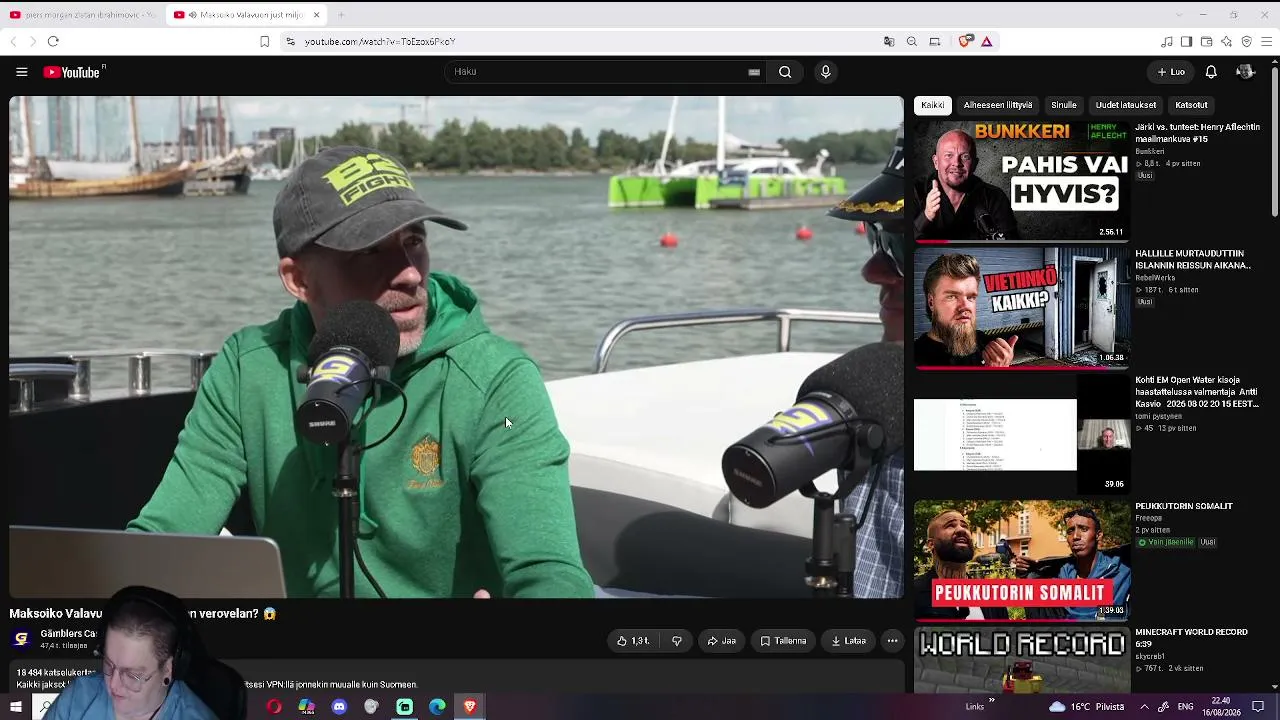Screen dimensions: 1280x720
Task: Open the Leo AI sparkle icon
Action: (x=1226, y=42)
